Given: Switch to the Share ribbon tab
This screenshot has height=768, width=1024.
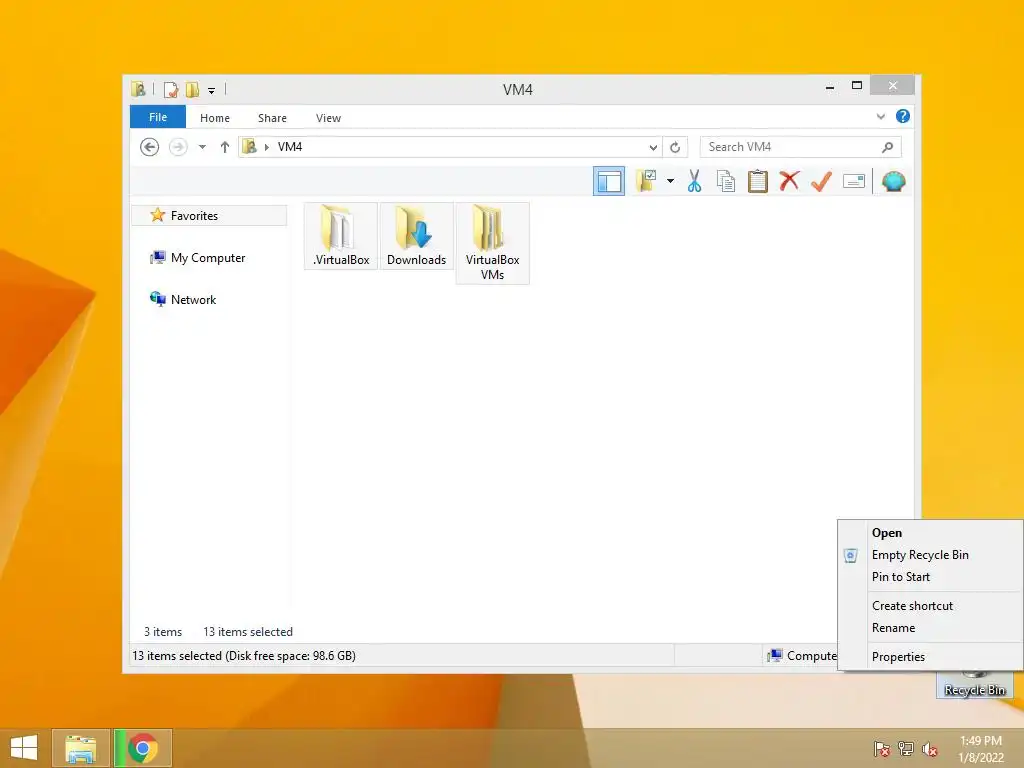Looking at the screenshot, I should pos(272,118).
